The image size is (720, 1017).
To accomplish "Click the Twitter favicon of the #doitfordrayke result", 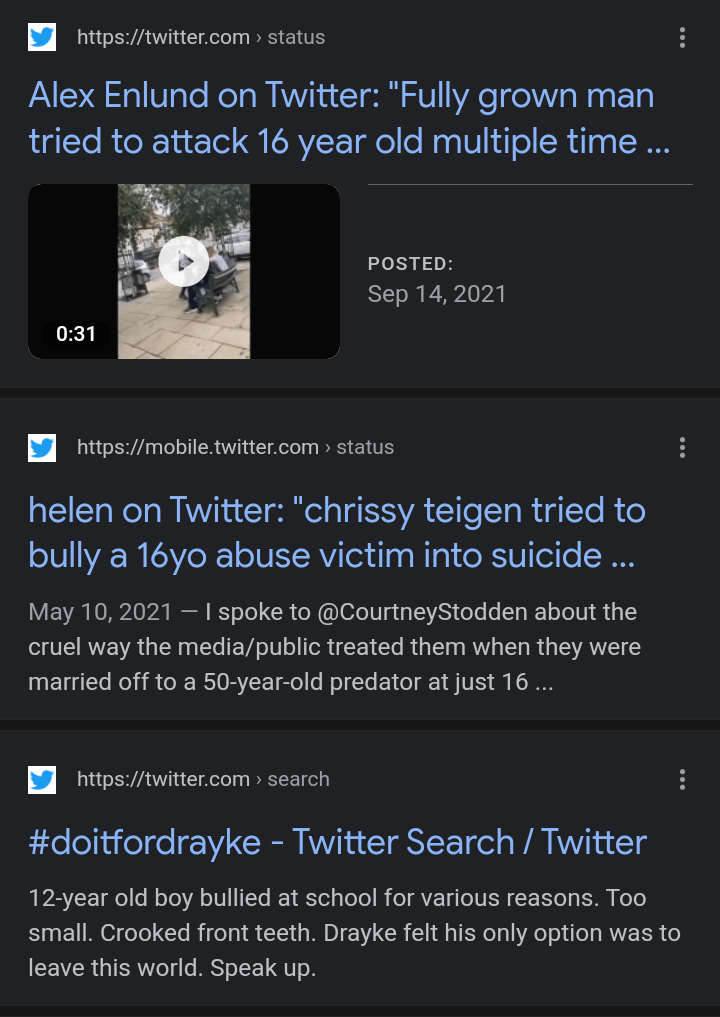I will tap(42, 779).
